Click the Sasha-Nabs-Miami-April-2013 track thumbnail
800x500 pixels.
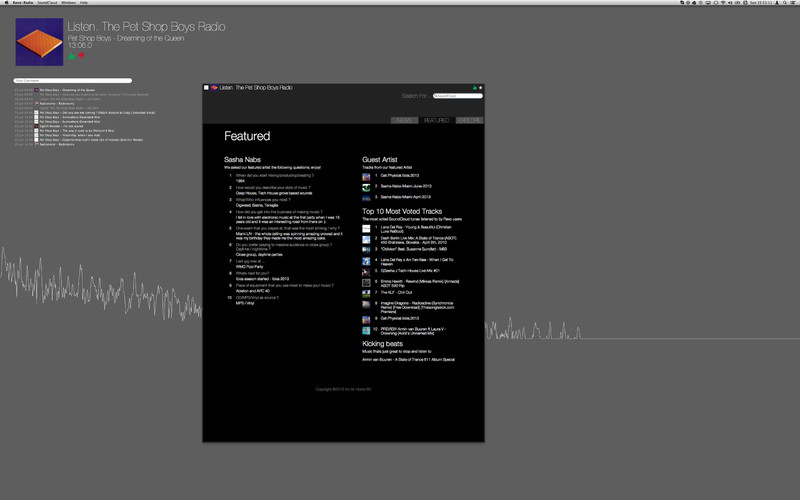[x=366, y=198]
